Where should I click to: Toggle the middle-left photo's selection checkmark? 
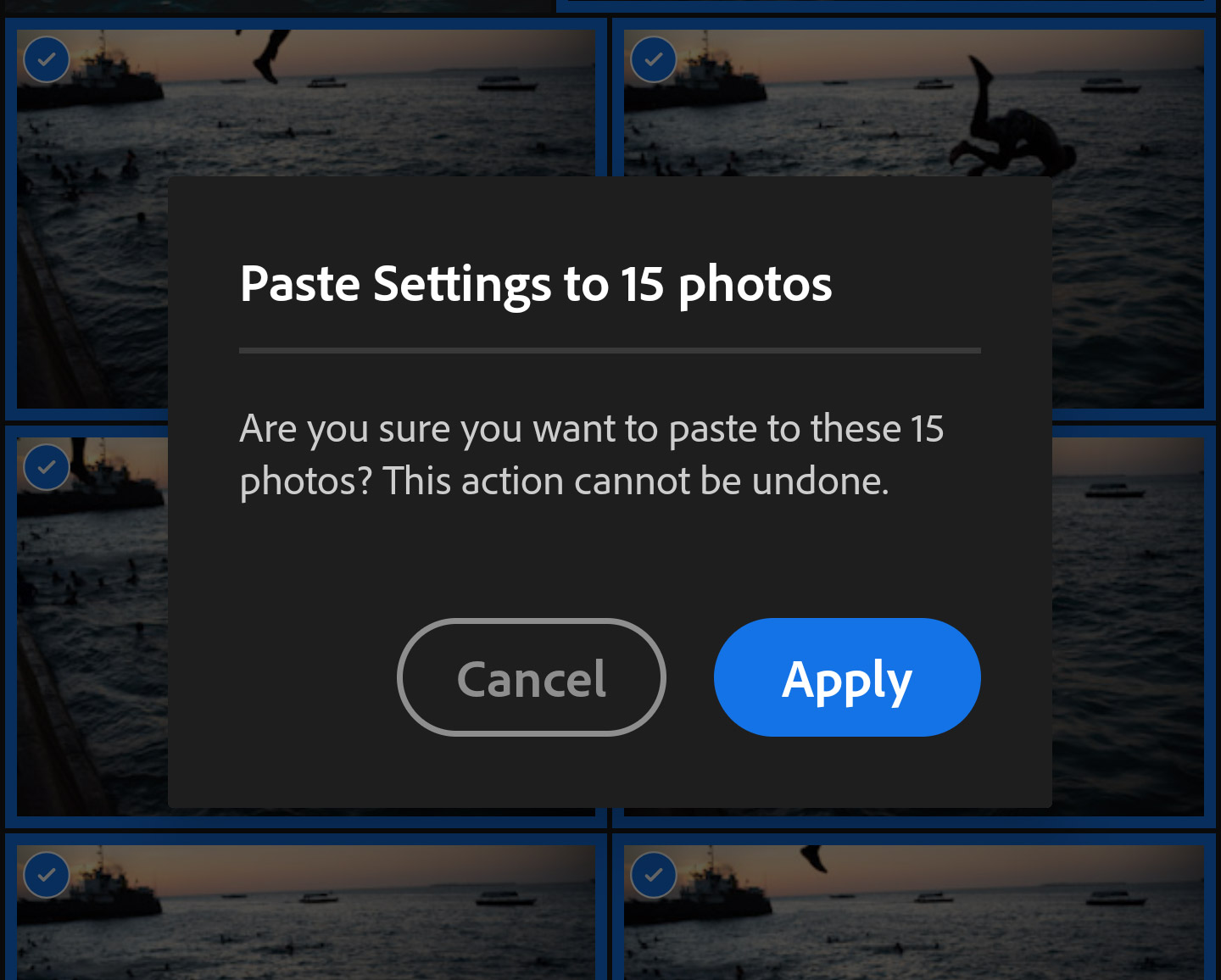coord(47,467)
